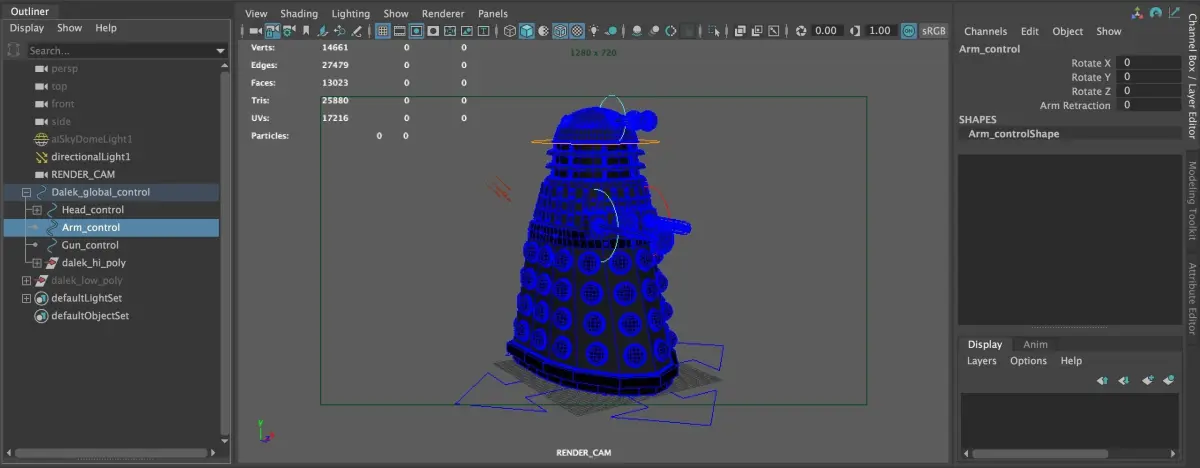Screen dimensions: 1200x468
Task: Switch to the Anim layer tab
Action: 1036,344
